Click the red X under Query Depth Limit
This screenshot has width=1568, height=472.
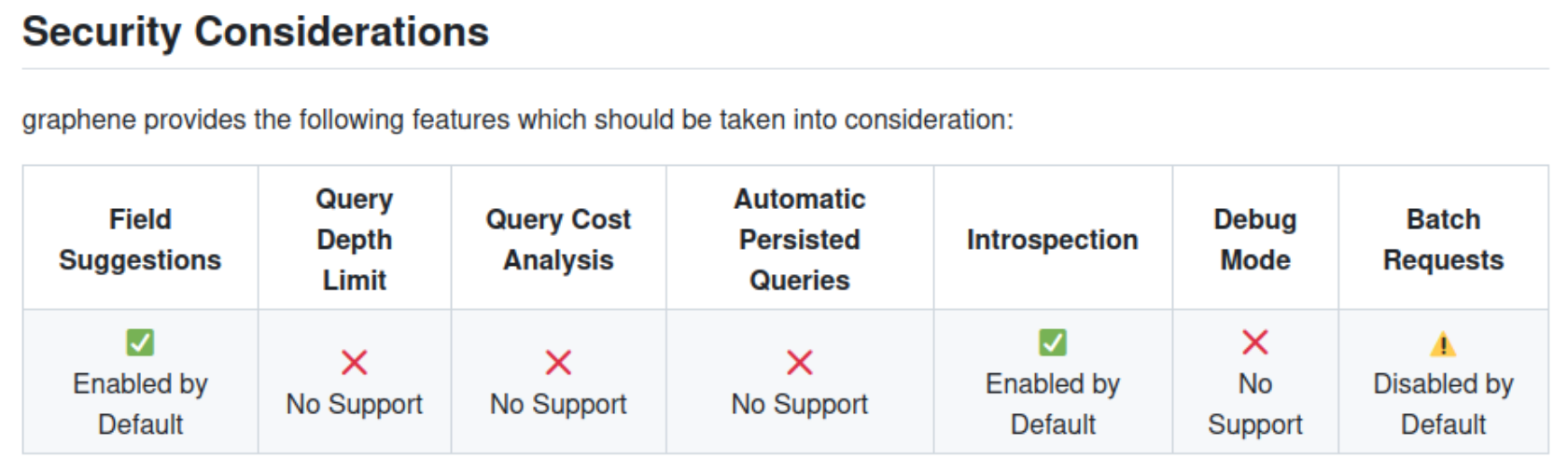[x=355, y=362]
